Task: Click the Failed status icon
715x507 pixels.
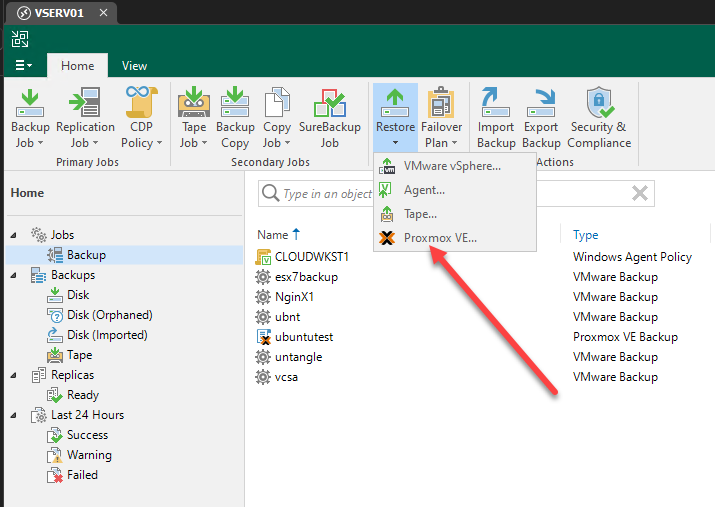Action: (55, 475)
